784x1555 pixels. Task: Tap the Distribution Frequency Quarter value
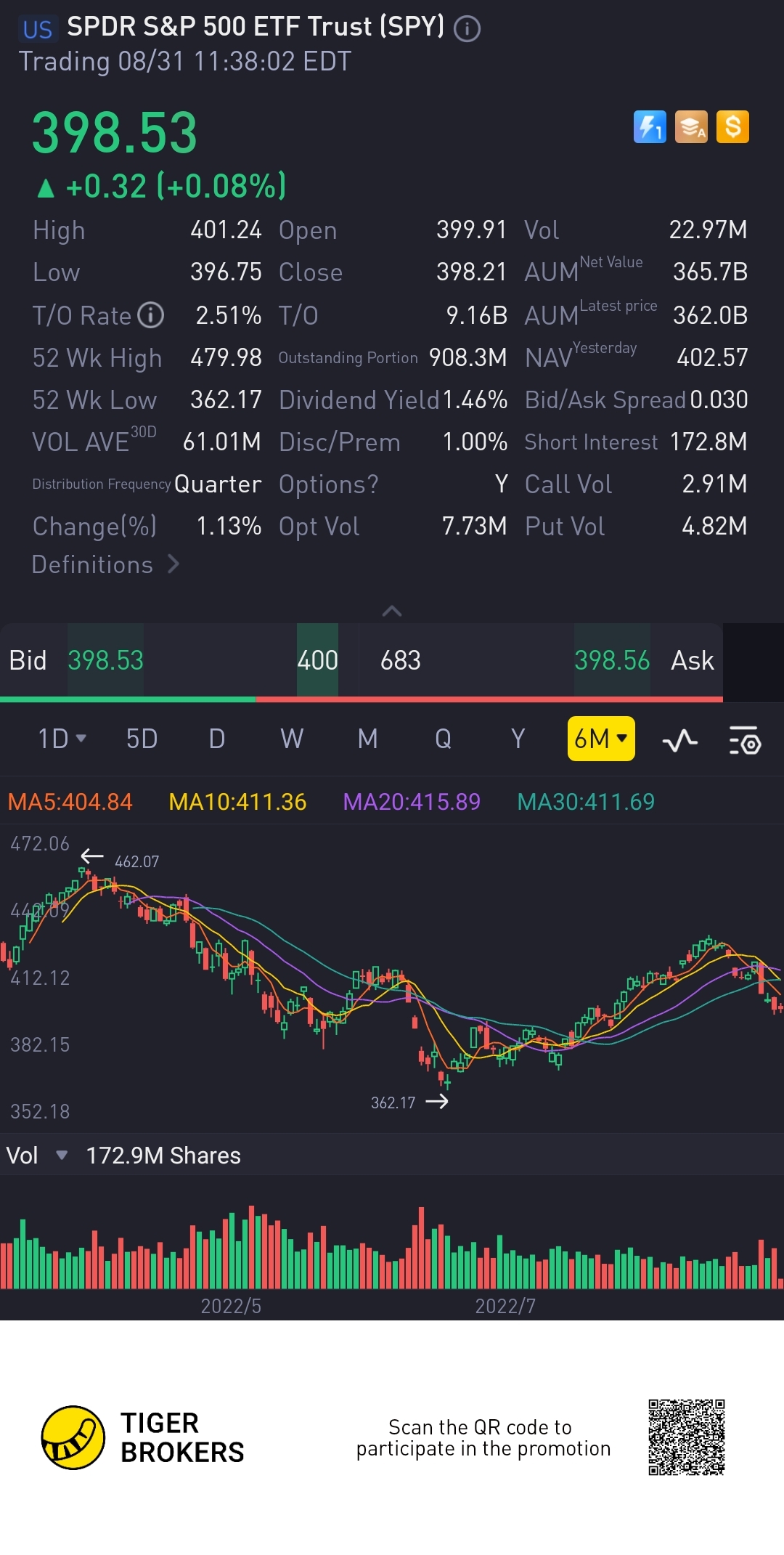tap(218, 484)
